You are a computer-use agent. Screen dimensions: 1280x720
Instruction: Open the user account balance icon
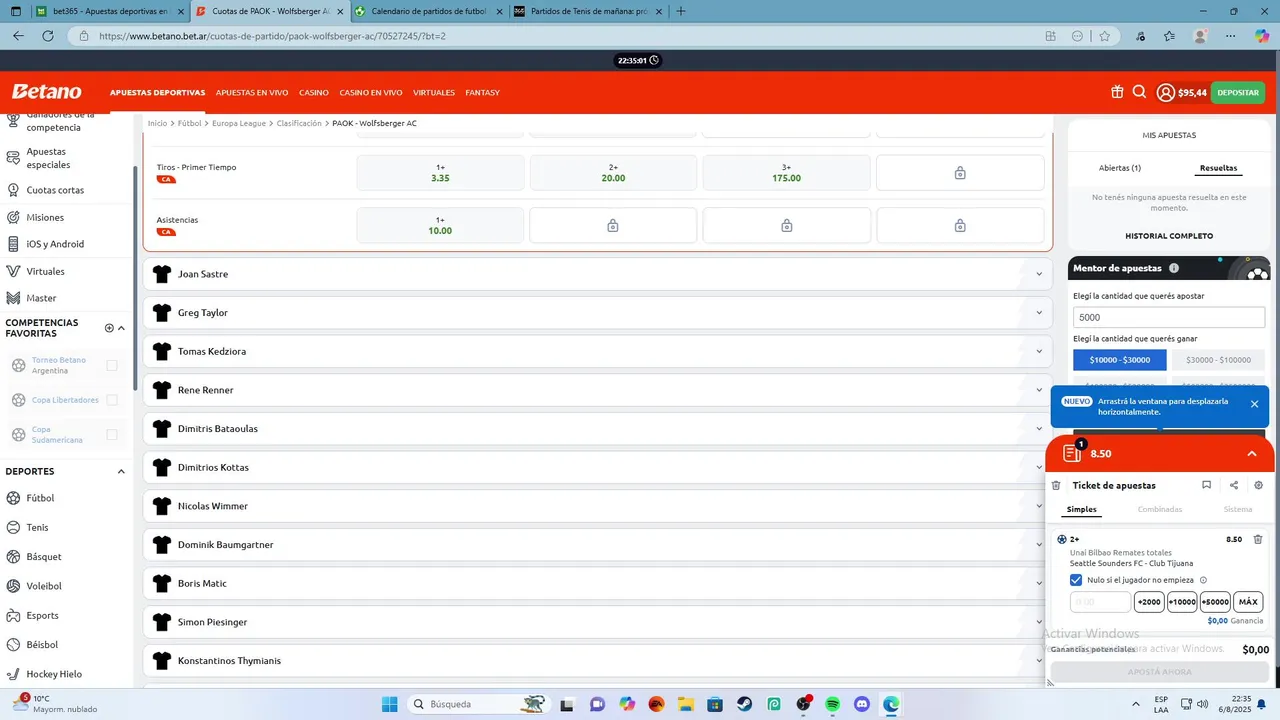(1166, 92)
